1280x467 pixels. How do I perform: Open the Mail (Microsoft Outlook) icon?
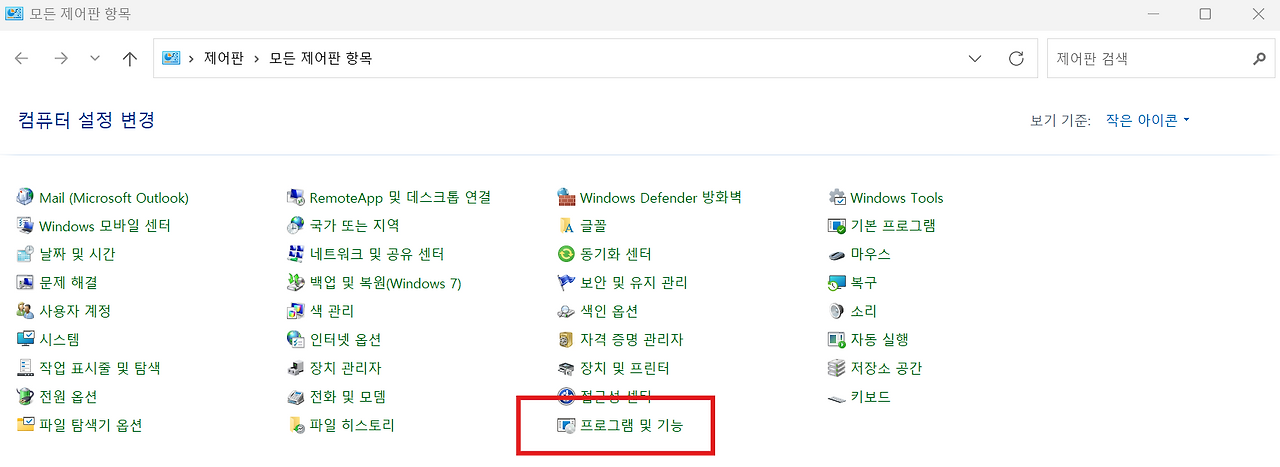25,198
